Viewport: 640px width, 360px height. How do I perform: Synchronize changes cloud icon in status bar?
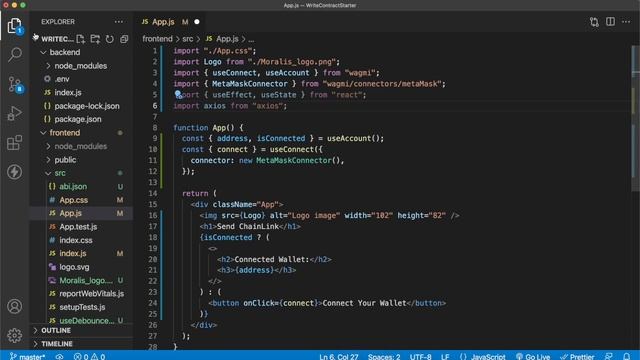[59, 356]
